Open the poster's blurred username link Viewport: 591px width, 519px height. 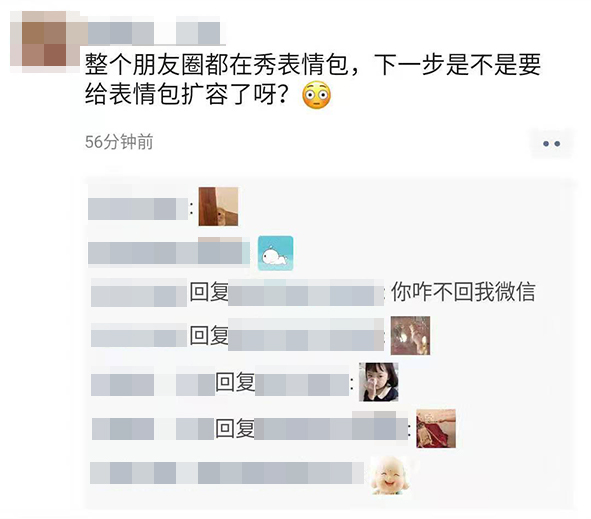(154, 34)
